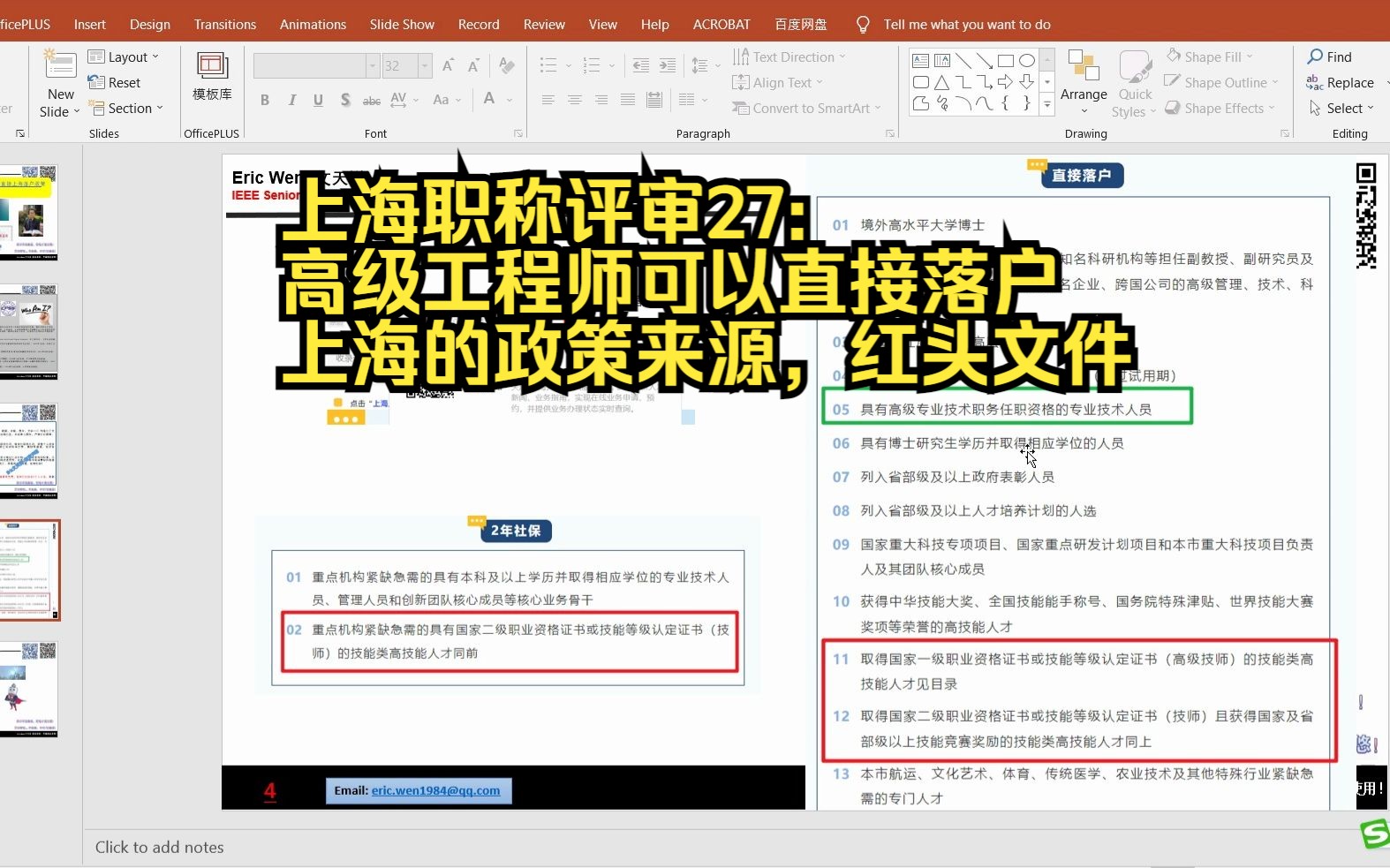Expand the Select dropdown in Editing
This screenshot has height=868, width=1390.
pos(1341,109)
